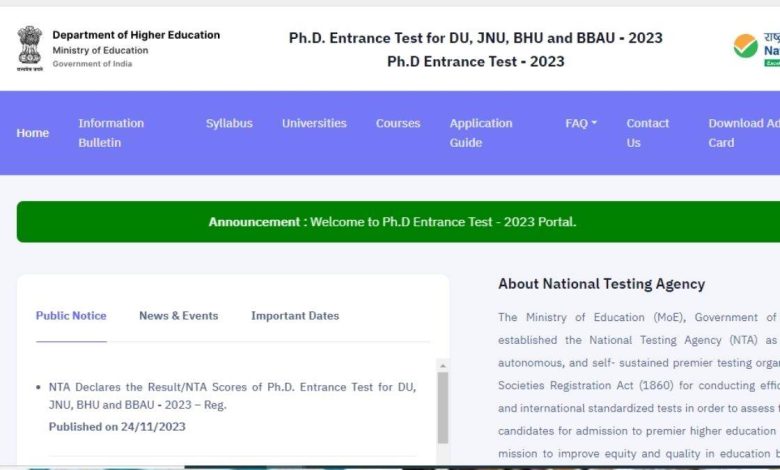Open the Universities navigation link

coord(314,123)
